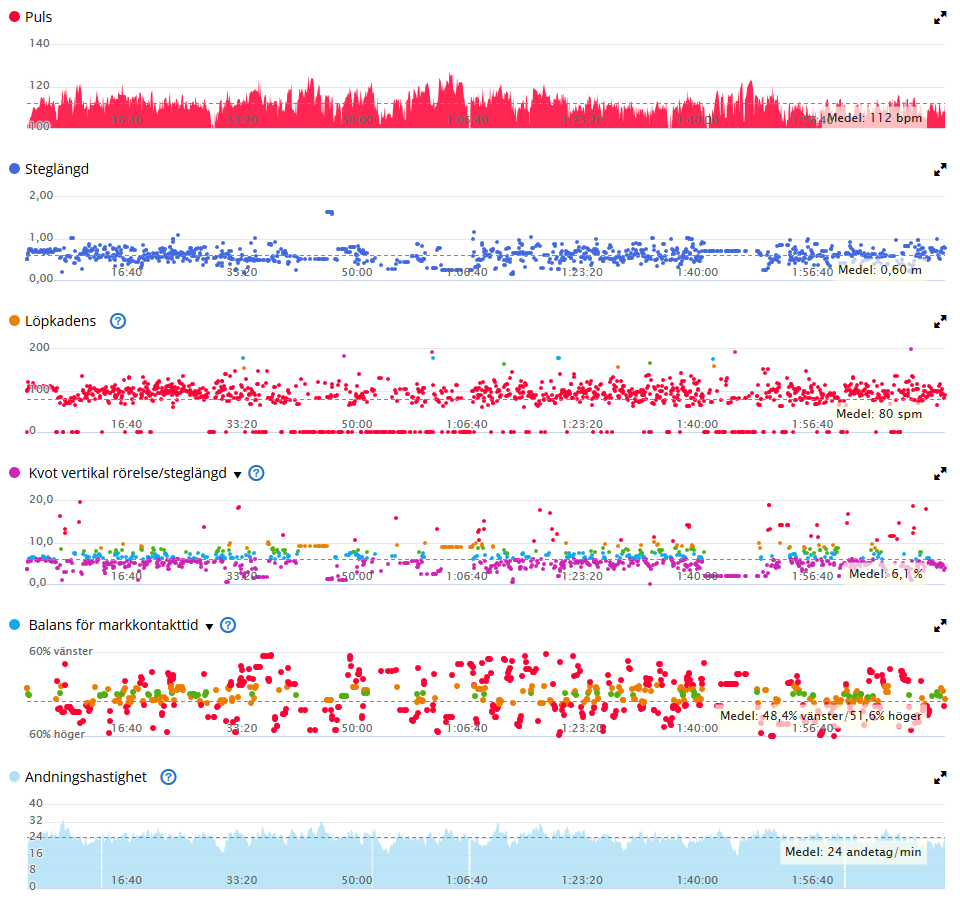Open help for Andningshastighet

click(168, 777)
